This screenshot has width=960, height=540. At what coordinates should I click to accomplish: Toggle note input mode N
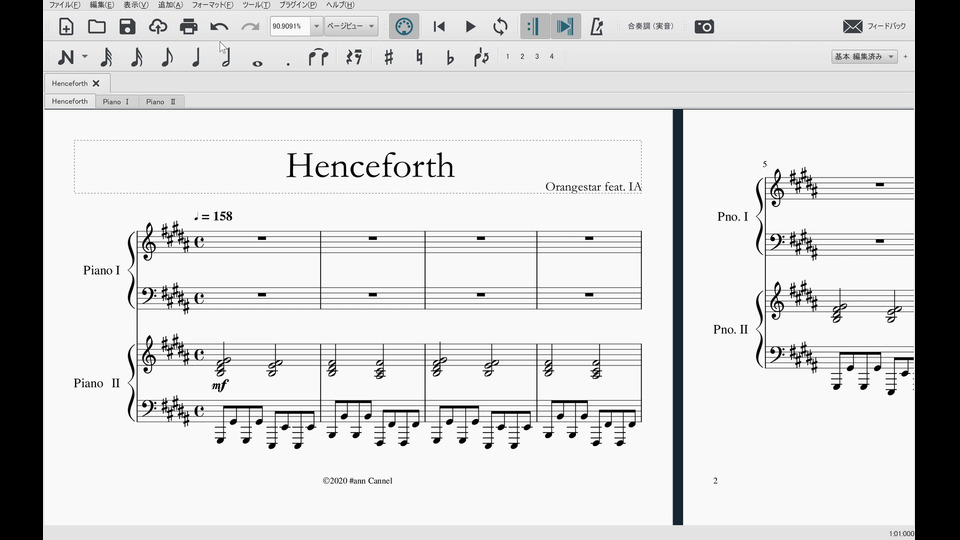pos(66,57)
